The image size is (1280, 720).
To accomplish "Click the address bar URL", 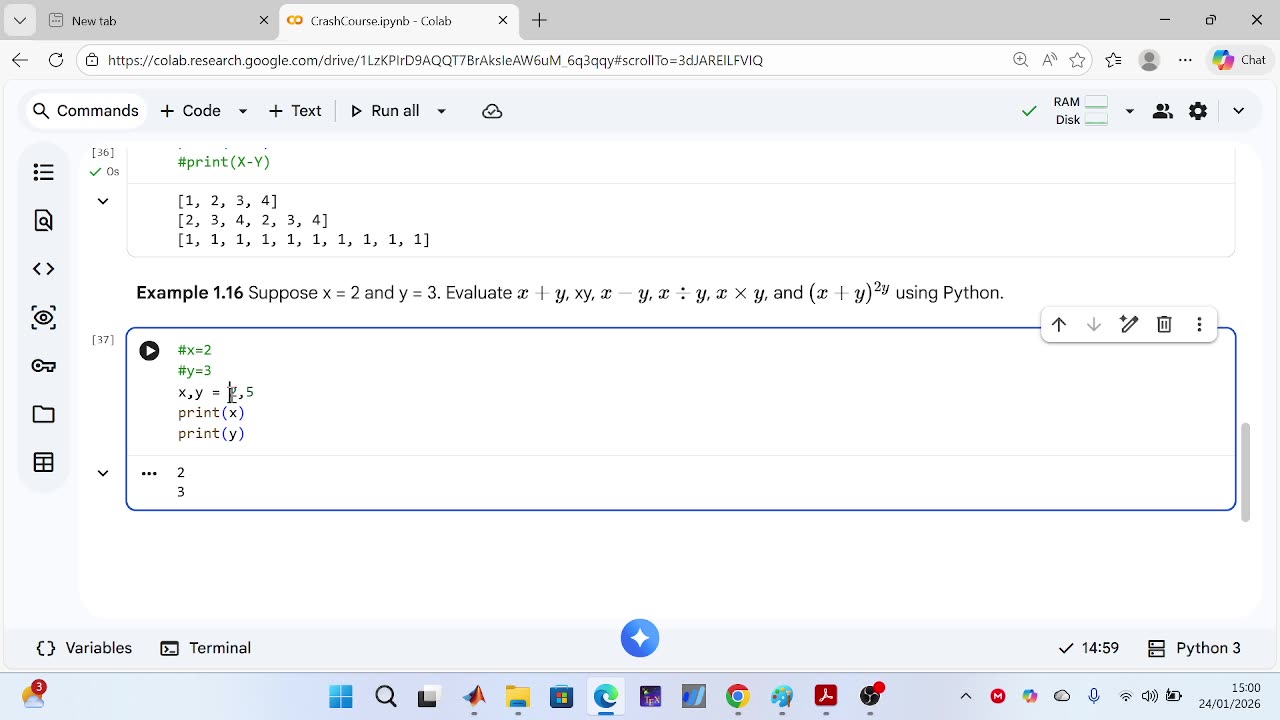I will (x=435, y=60).
